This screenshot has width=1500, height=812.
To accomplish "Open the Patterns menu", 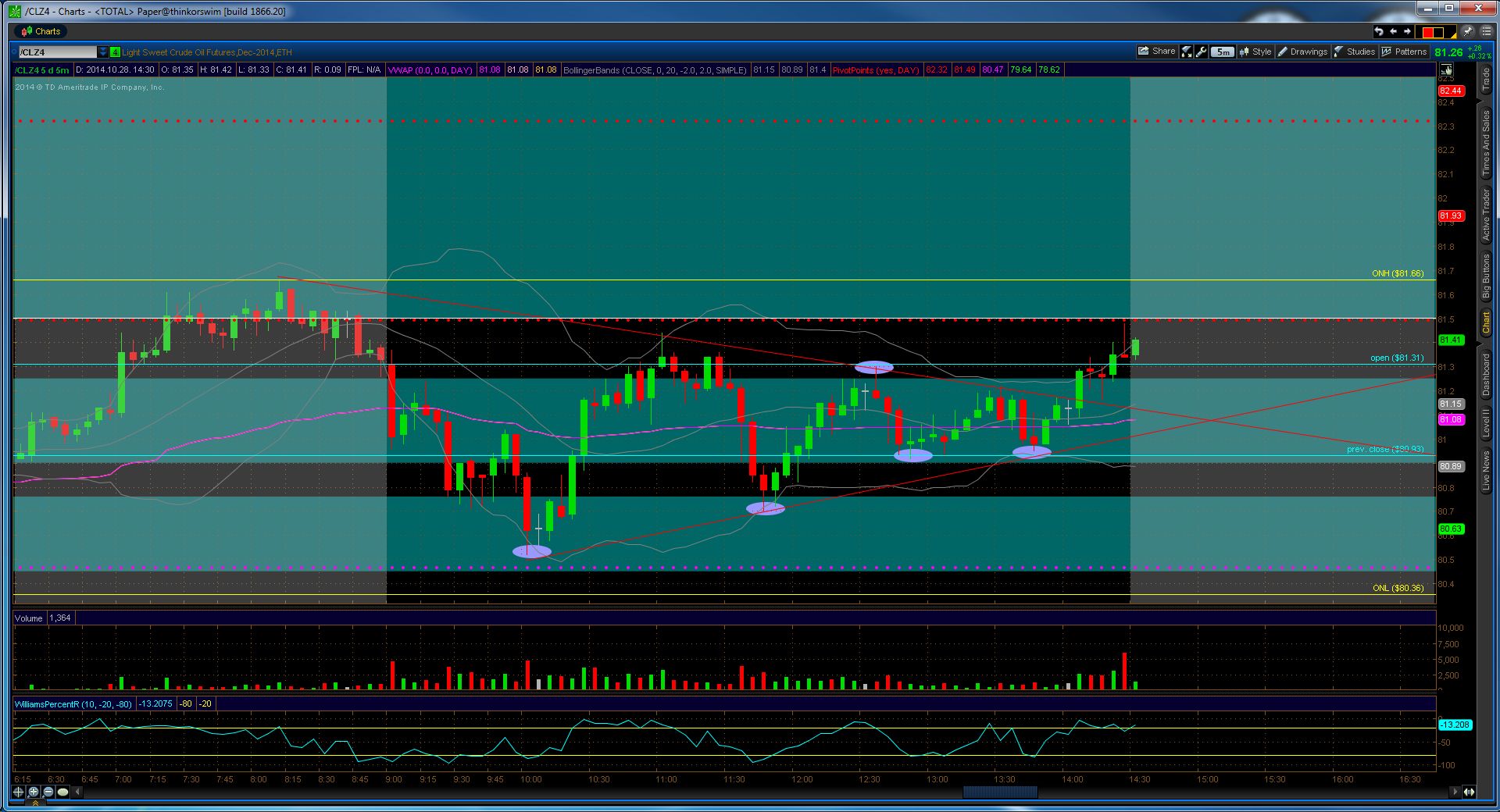I will [x=1404, y=52].
